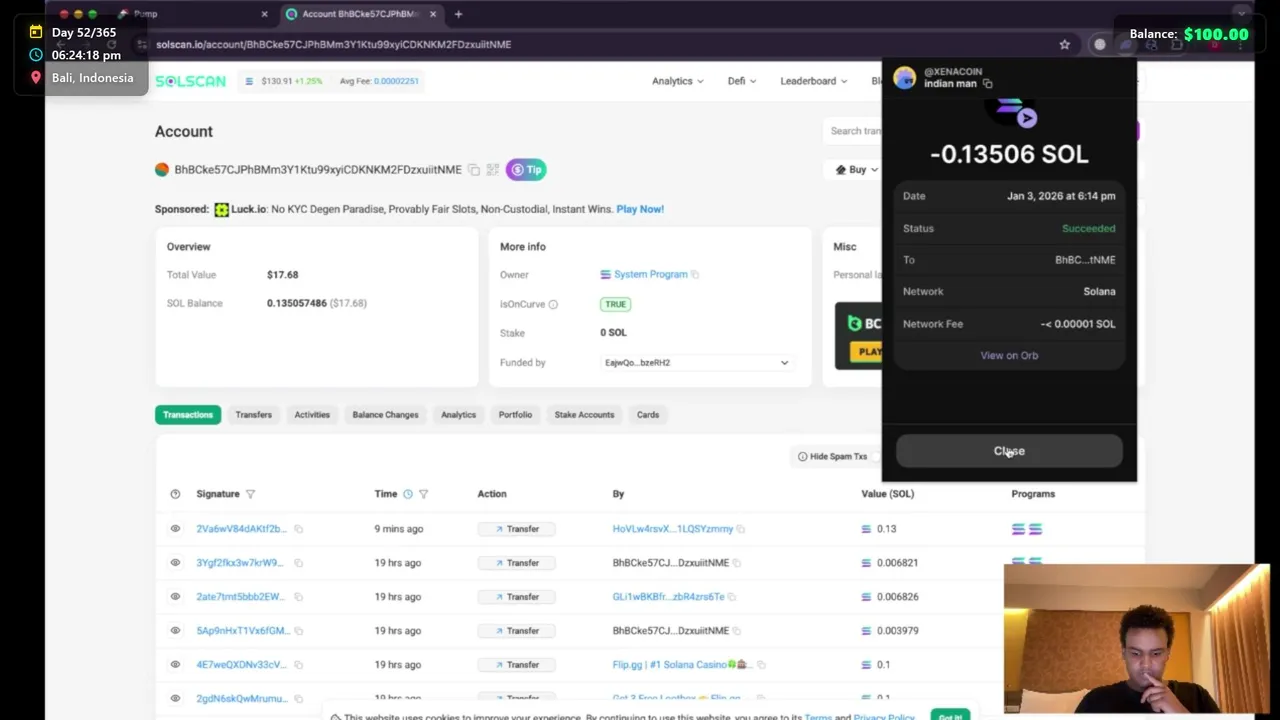This screenshot has height=720, width=1280.
Task: Open the Solscan logo home link
Action: [190, 81]
